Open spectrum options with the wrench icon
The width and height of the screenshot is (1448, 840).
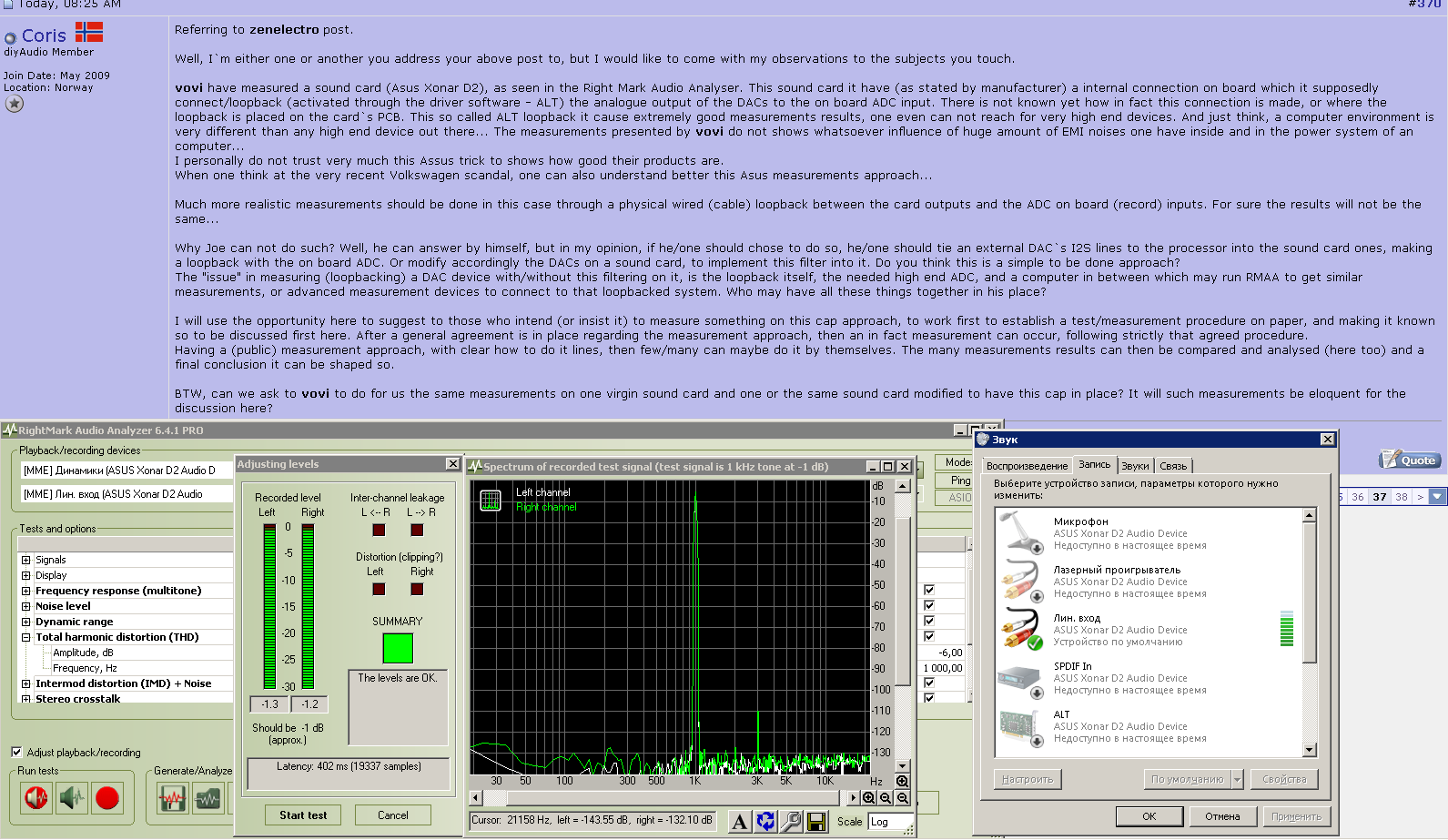(792, 821)
